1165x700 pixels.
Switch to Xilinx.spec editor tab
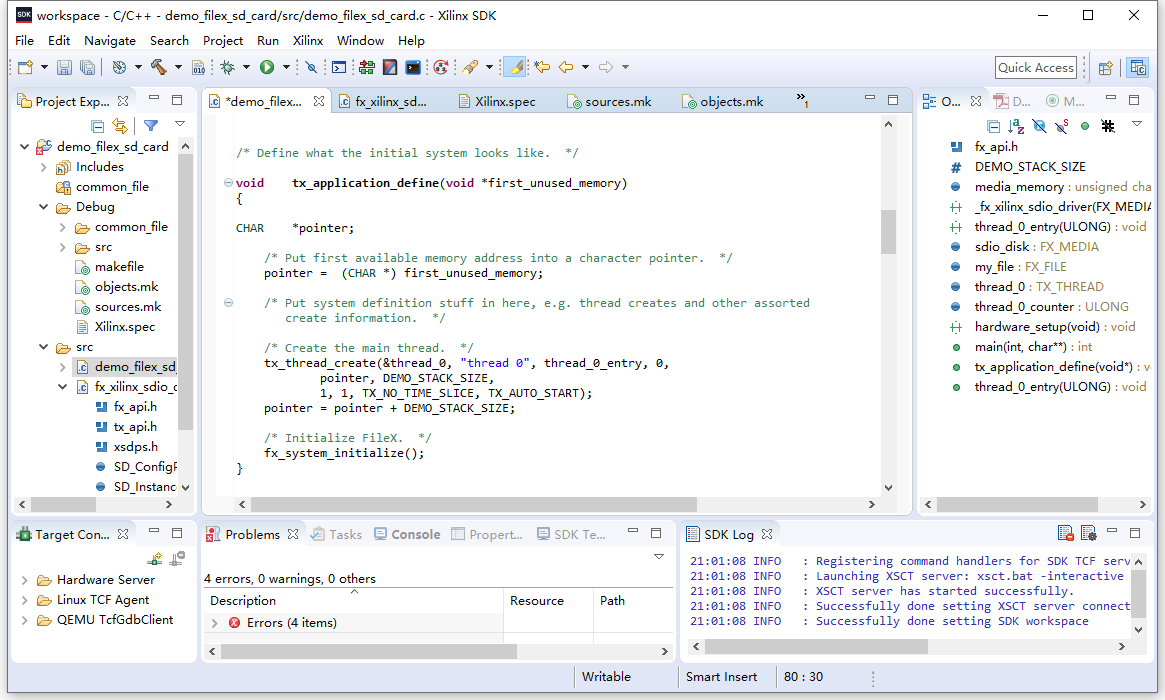click(497, 102)
